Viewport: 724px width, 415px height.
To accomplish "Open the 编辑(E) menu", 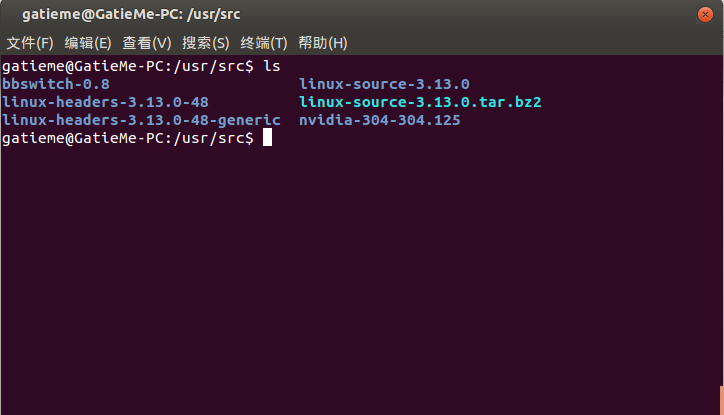I will pyautogui.click(x=88, y=43).
